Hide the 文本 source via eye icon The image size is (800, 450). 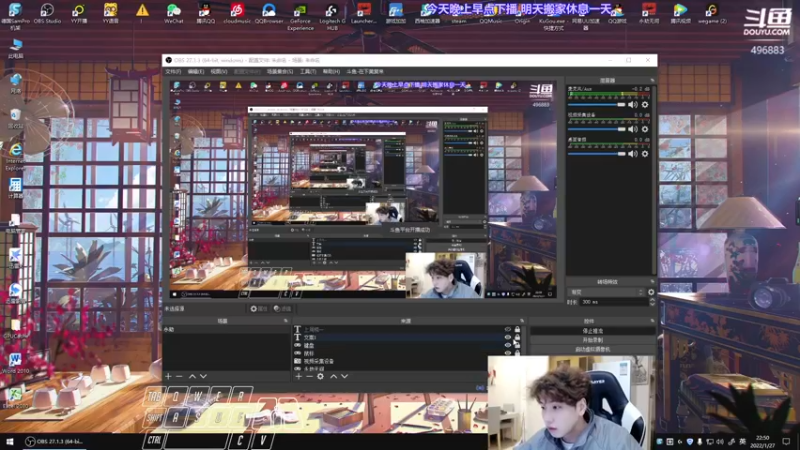508,337
